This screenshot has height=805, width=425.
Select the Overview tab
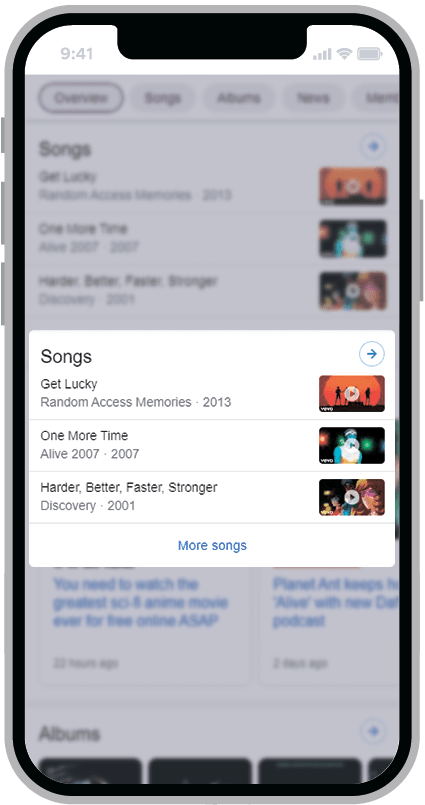coord(81,98)
